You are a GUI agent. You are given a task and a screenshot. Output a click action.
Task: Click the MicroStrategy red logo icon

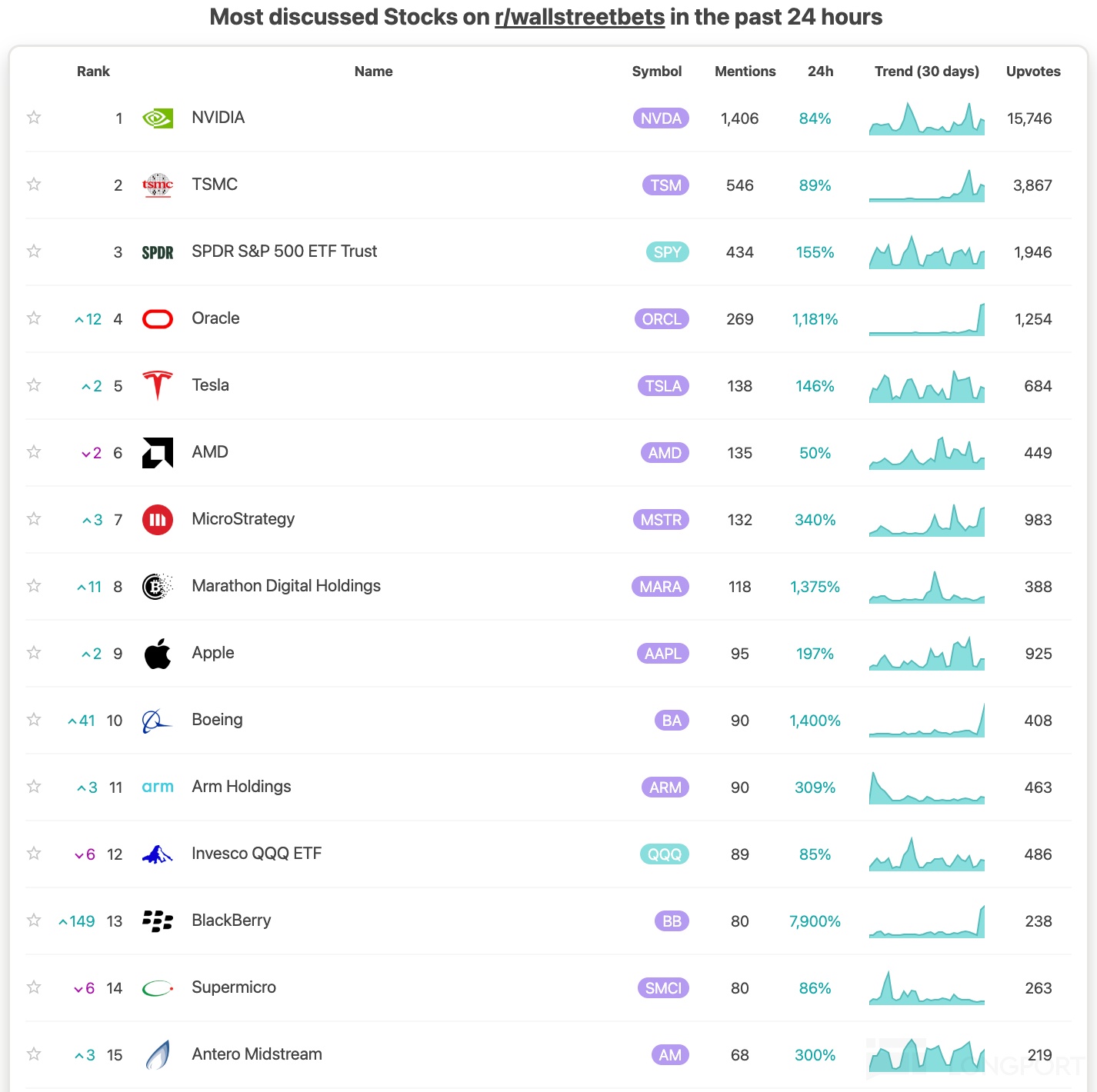click(158, 520)
